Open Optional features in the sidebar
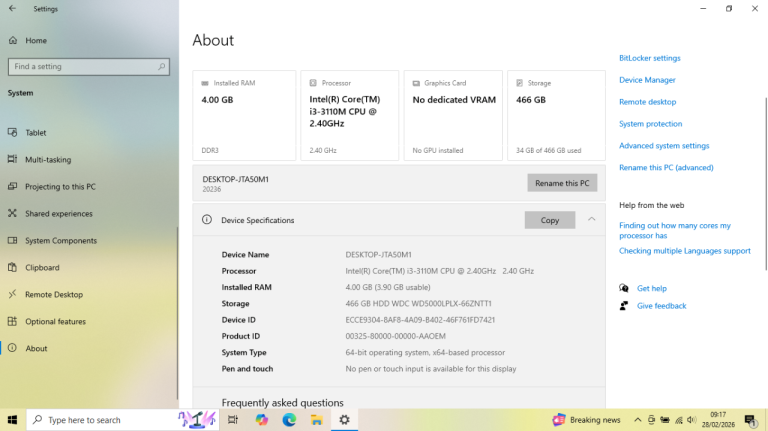 pos(56,322)
